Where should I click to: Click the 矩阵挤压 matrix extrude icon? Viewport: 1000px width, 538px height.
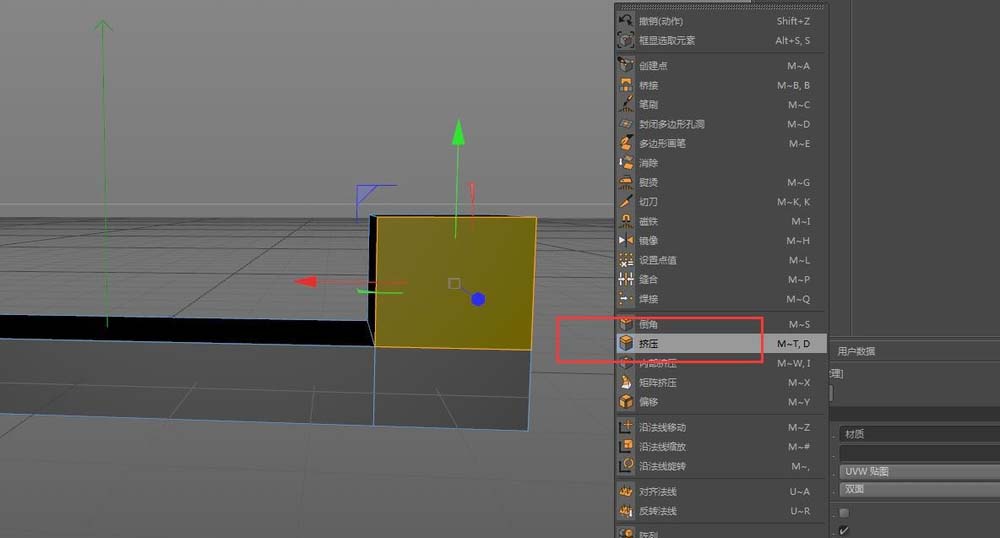(x=626, y=382)
